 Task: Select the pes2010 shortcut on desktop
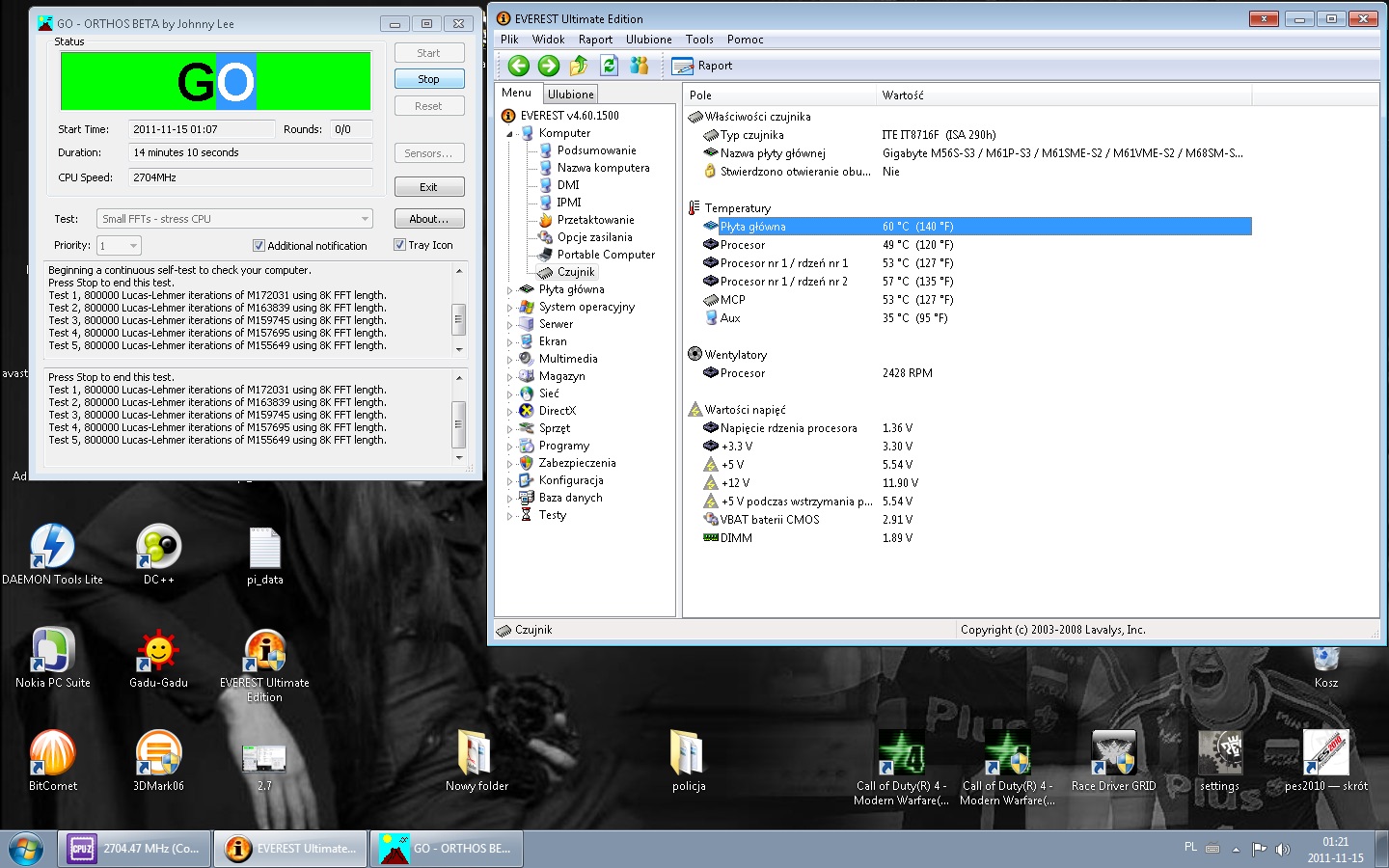(x=1326, y=761)
